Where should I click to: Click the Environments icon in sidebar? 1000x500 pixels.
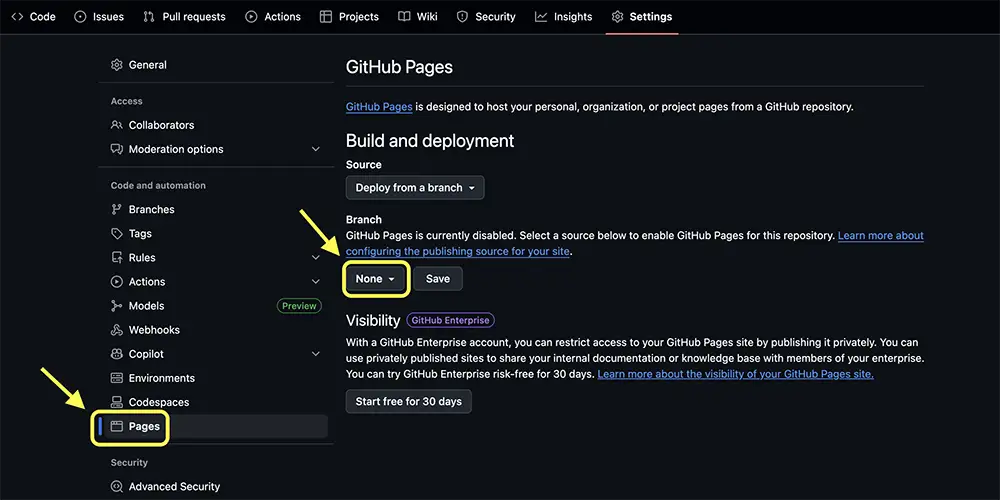click(x=117, y=378)
